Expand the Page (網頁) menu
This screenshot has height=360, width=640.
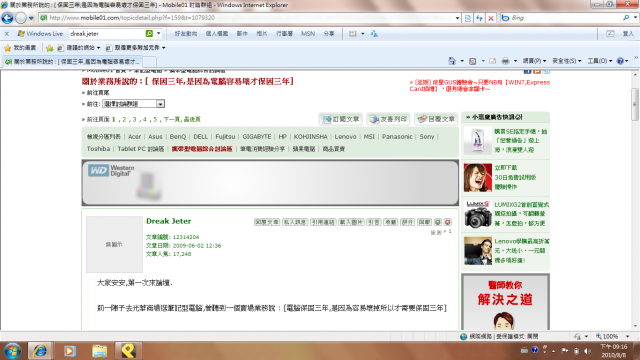(x=534, y=61)
